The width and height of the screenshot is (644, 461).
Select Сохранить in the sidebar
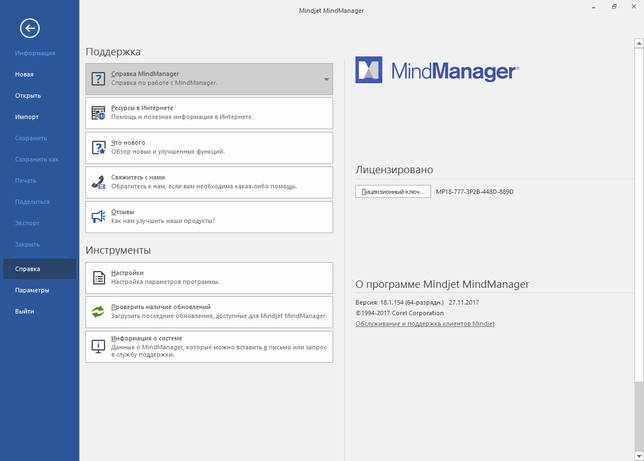coord(31,138)
